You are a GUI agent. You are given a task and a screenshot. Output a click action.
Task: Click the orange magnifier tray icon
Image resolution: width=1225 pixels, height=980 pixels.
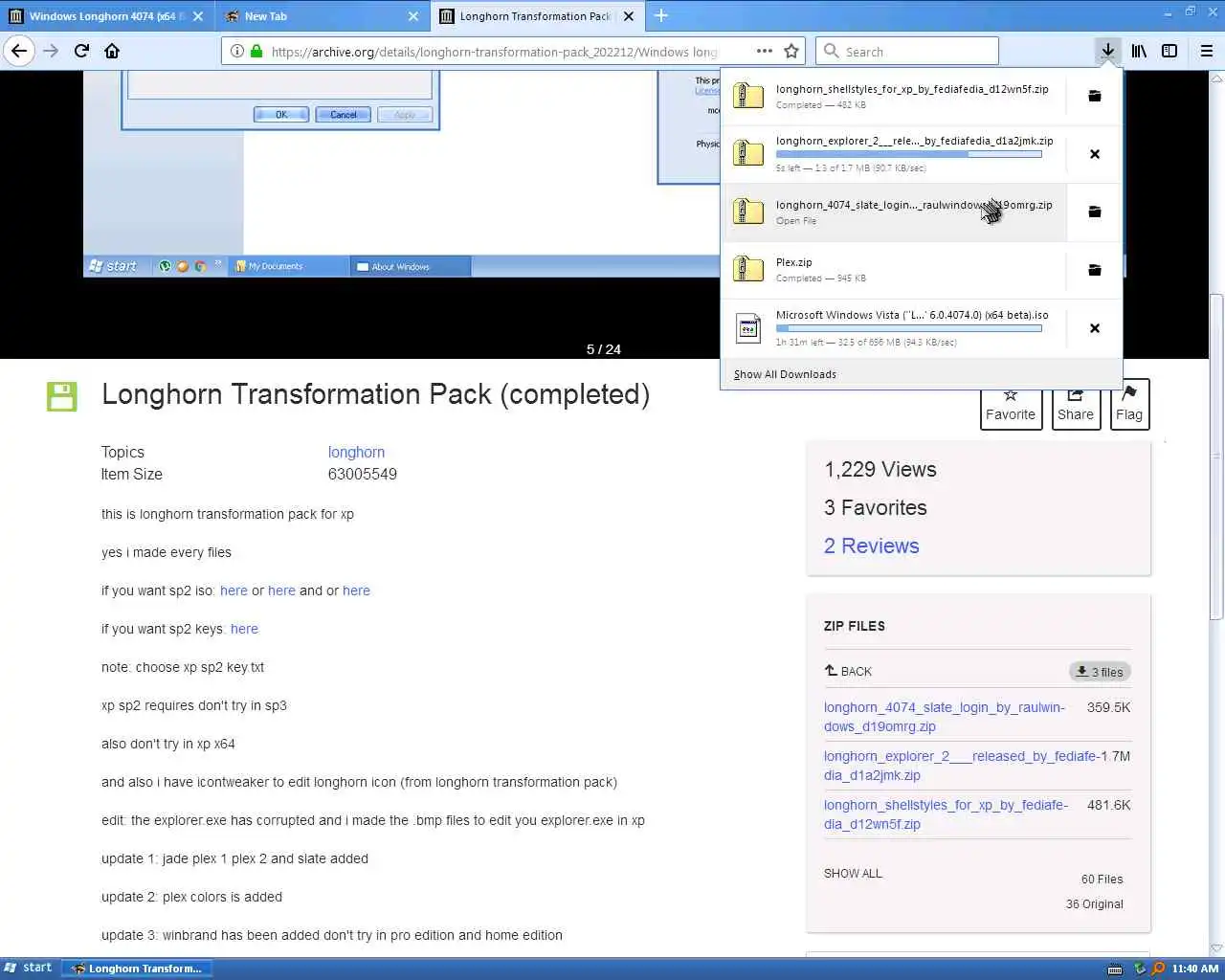[1158, 969]
